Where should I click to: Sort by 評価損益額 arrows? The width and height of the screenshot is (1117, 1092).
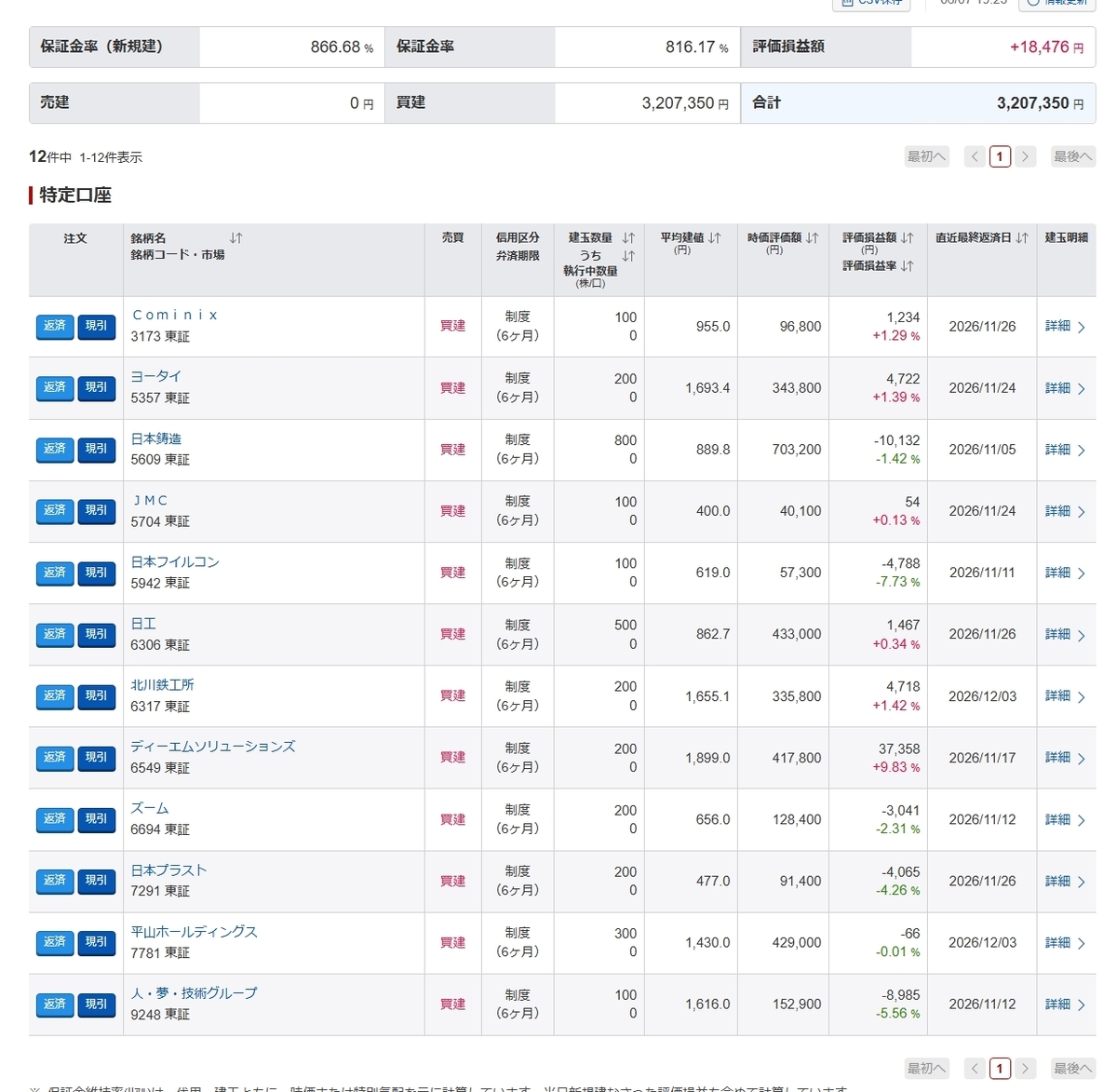click(908, 238)
